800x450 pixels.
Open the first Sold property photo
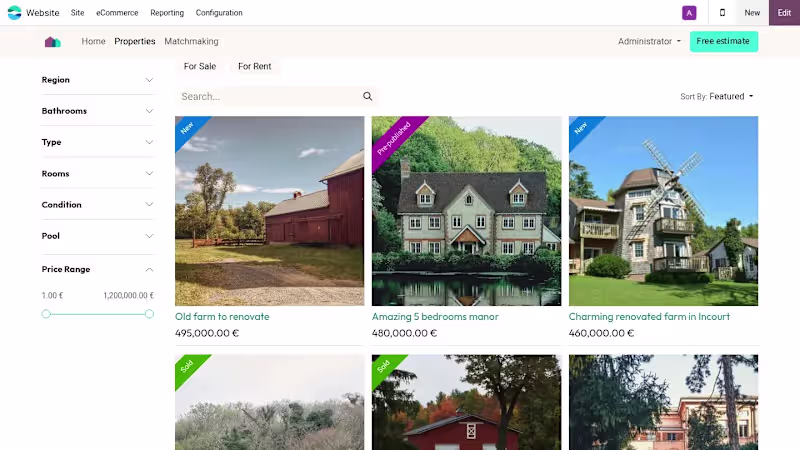click(269, 403)
